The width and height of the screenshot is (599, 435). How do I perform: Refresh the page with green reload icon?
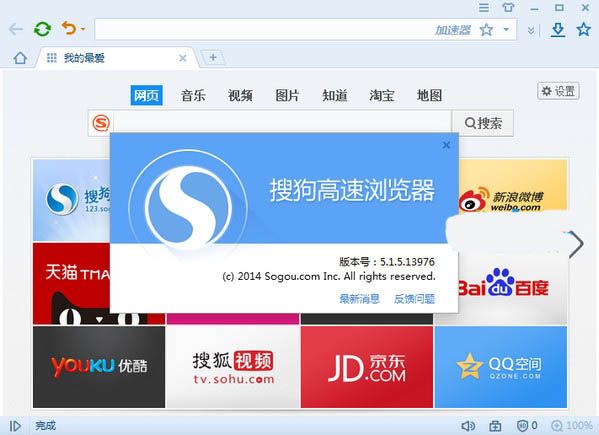point(42,29)
